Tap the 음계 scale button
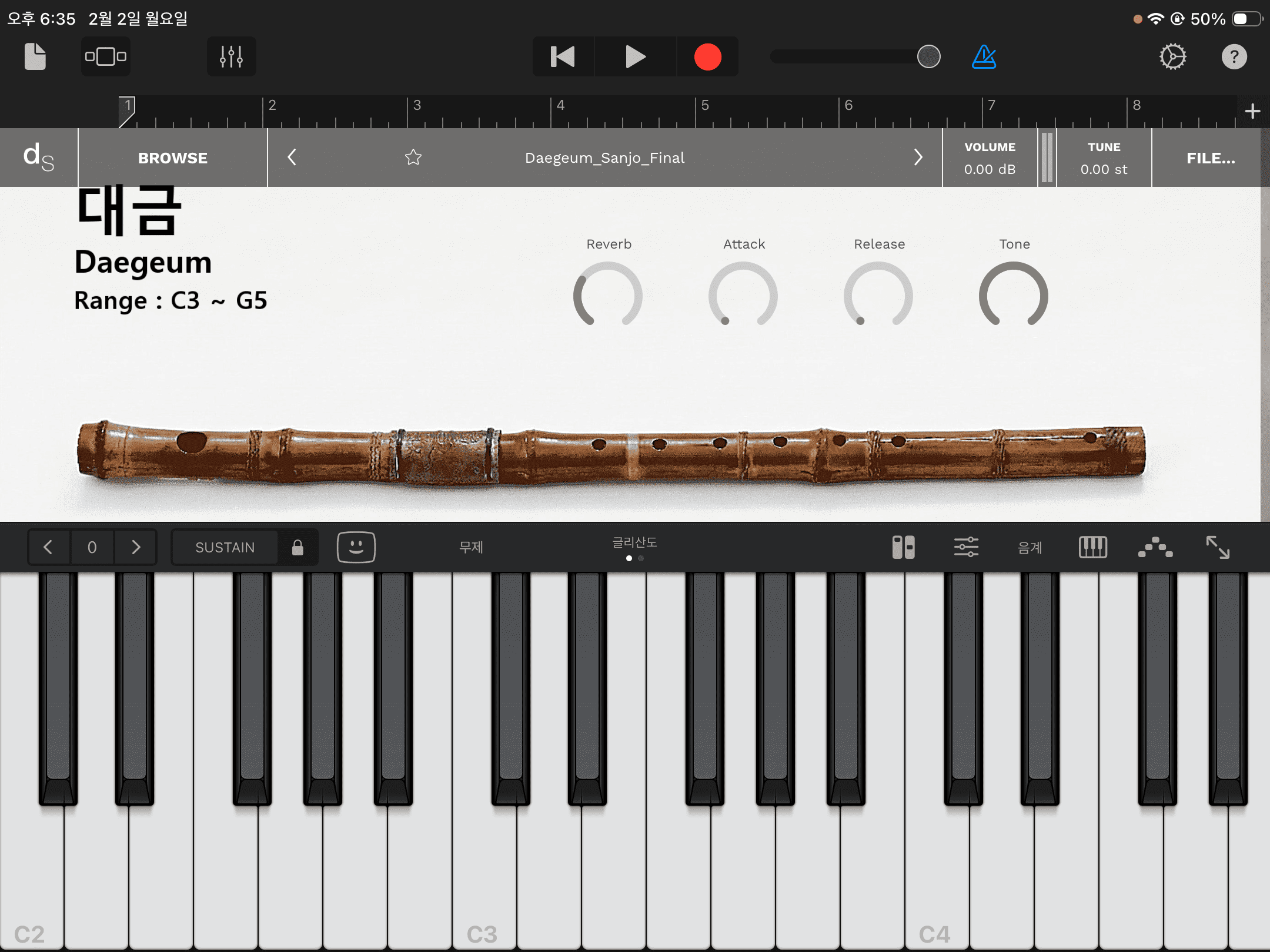 (1030, 547)
